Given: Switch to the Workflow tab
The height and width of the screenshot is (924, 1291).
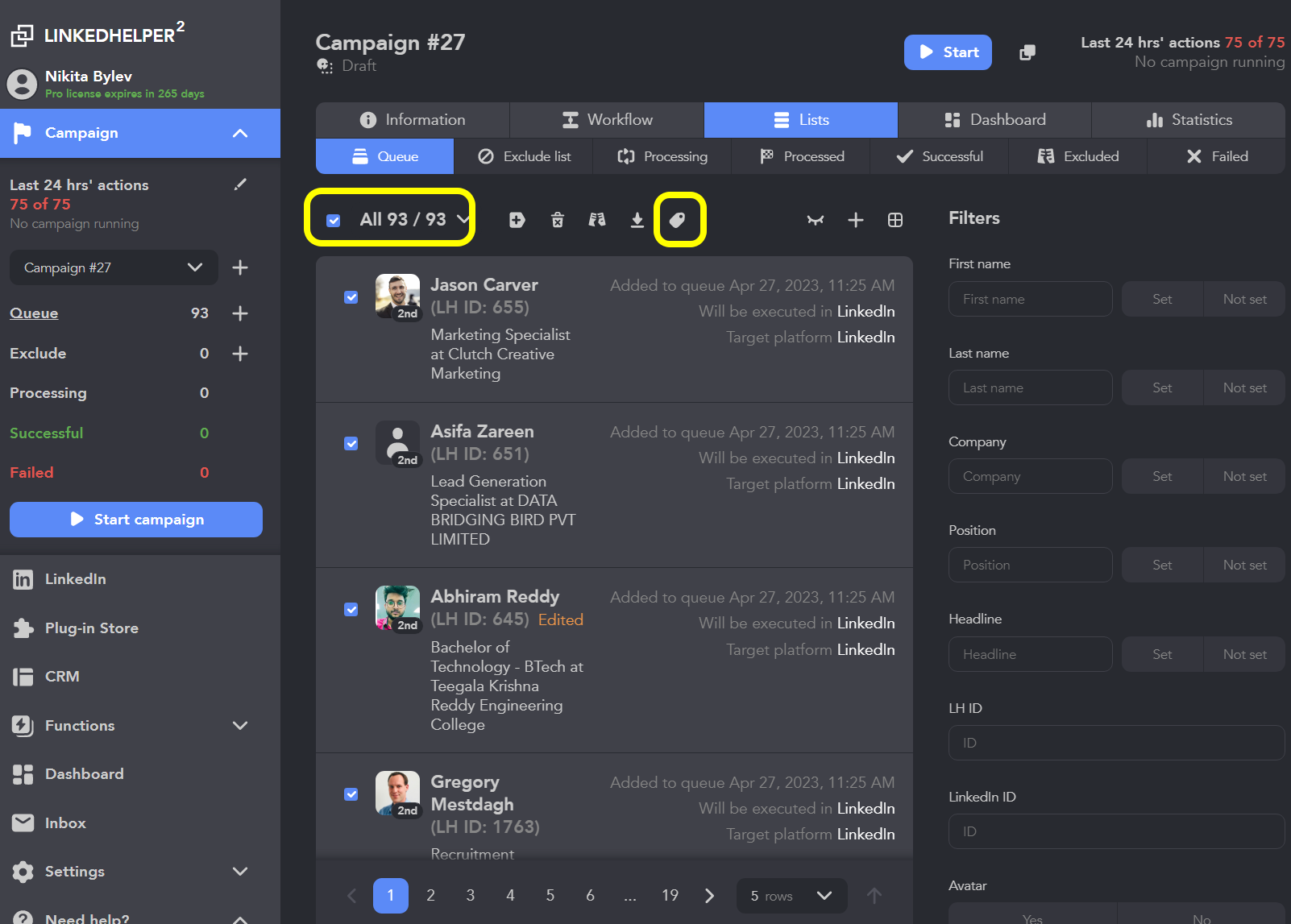Looking at the screenshot, I should point(607,120).
